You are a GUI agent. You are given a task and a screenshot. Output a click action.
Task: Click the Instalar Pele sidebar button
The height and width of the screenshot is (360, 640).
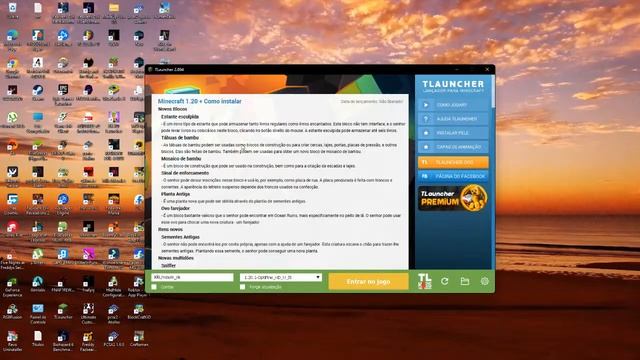[453, 133]
